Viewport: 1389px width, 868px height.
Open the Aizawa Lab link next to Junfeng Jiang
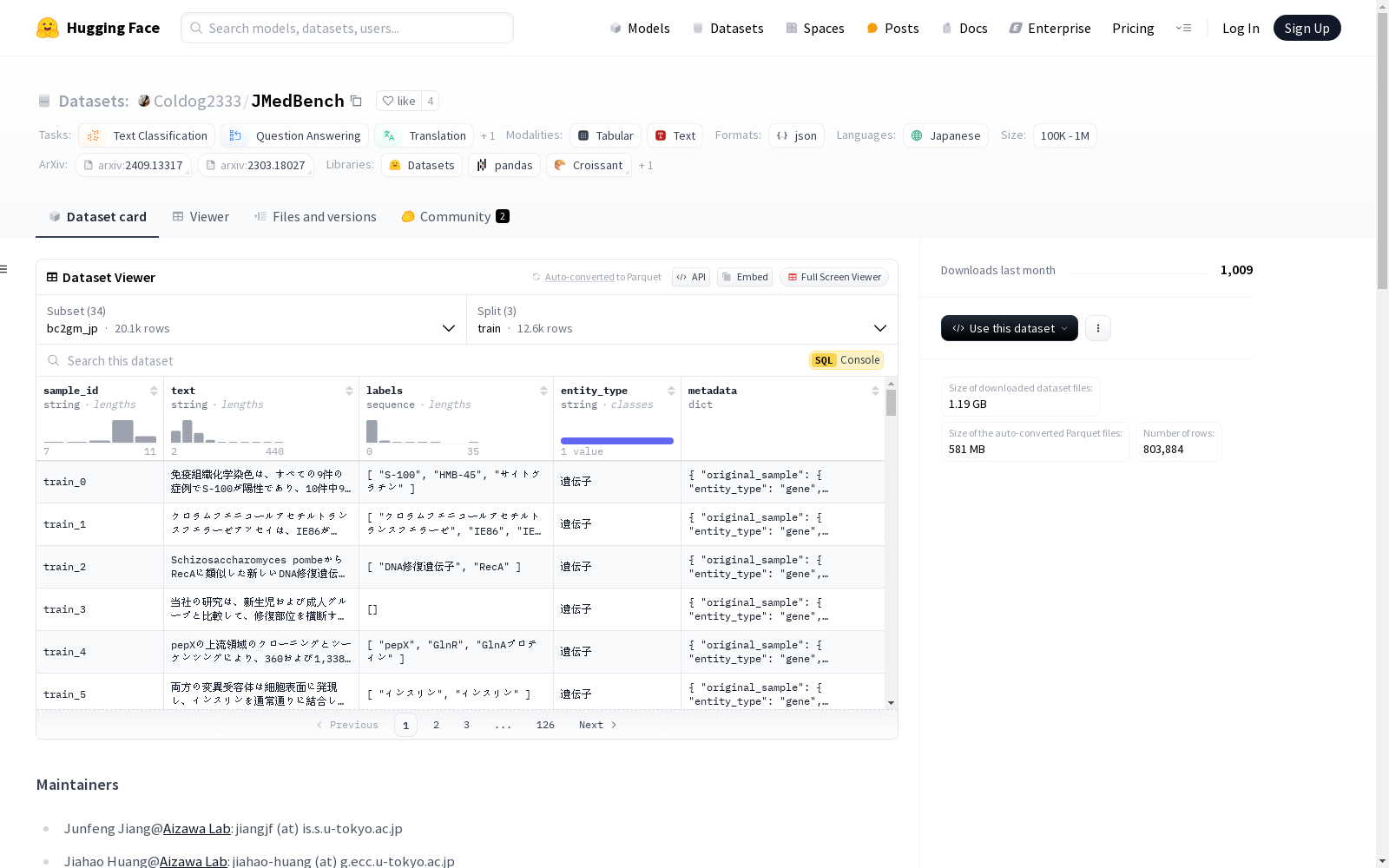click(x=197, y=828)
